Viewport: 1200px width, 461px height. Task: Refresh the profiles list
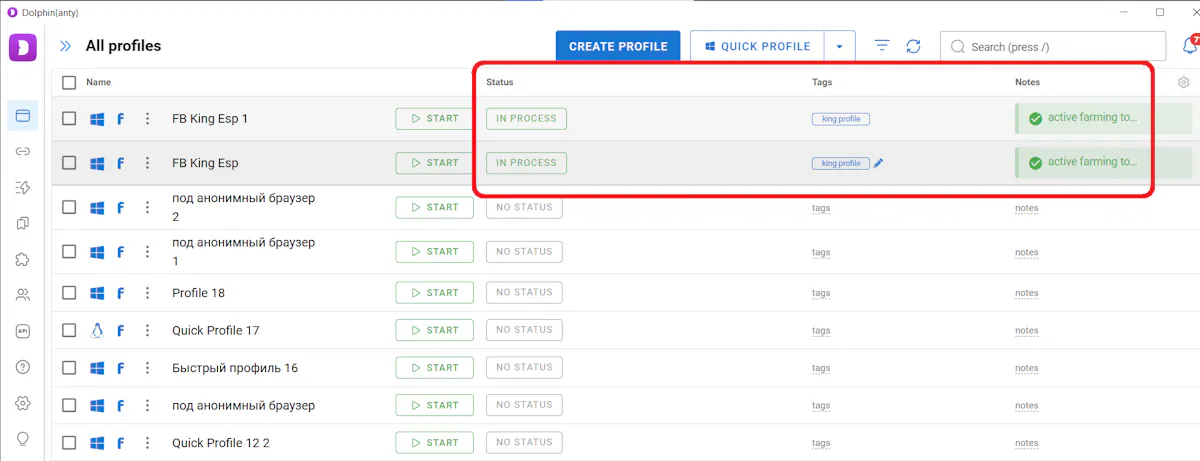click(913, 46)
